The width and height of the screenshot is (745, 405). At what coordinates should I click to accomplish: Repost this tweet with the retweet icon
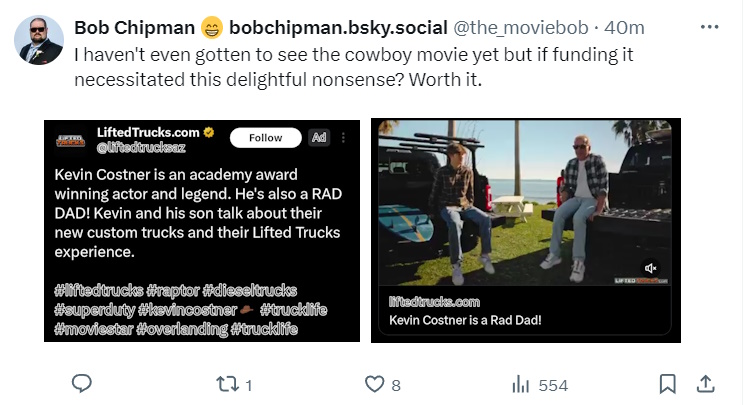pos(226,384)
